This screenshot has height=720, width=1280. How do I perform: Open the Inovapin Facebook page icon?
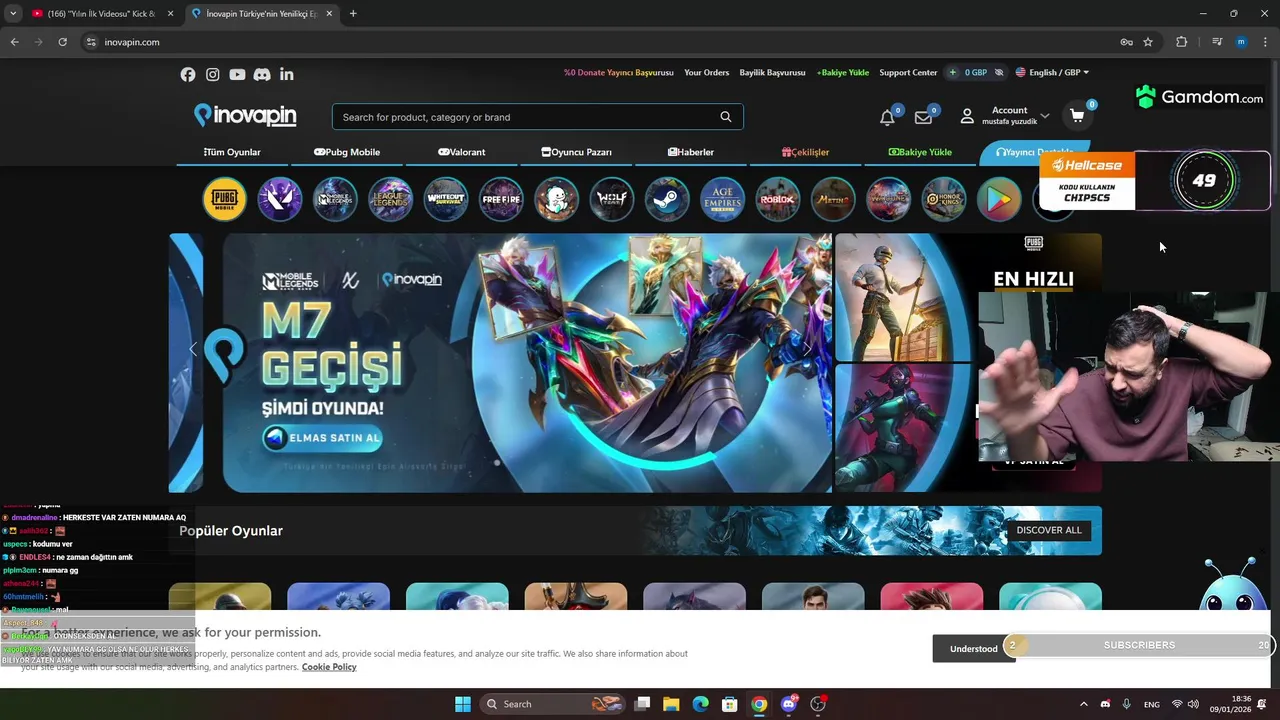click(x=188, y=74)
